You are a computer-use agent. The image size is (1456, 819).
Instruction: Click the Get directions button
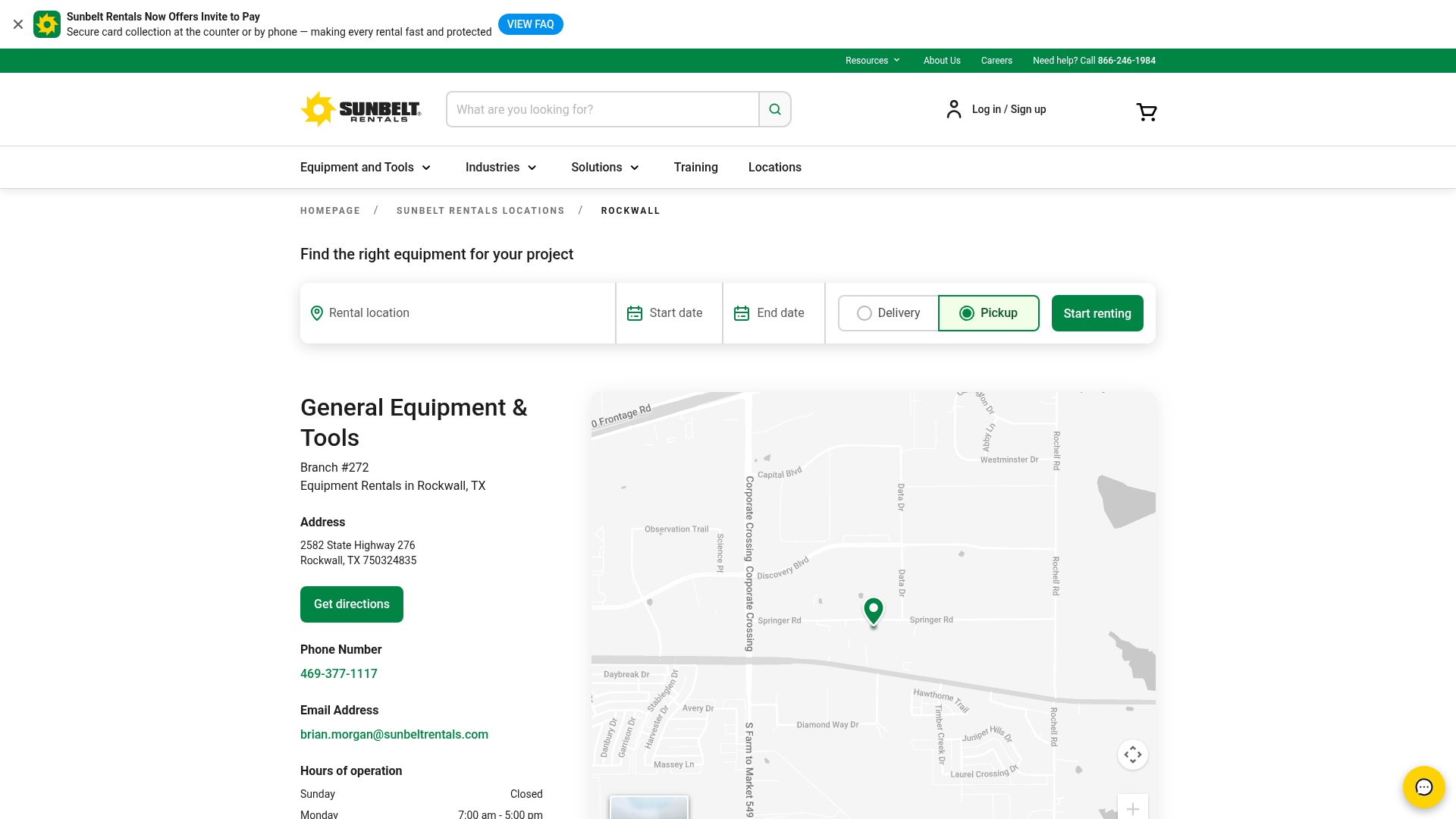351,604
